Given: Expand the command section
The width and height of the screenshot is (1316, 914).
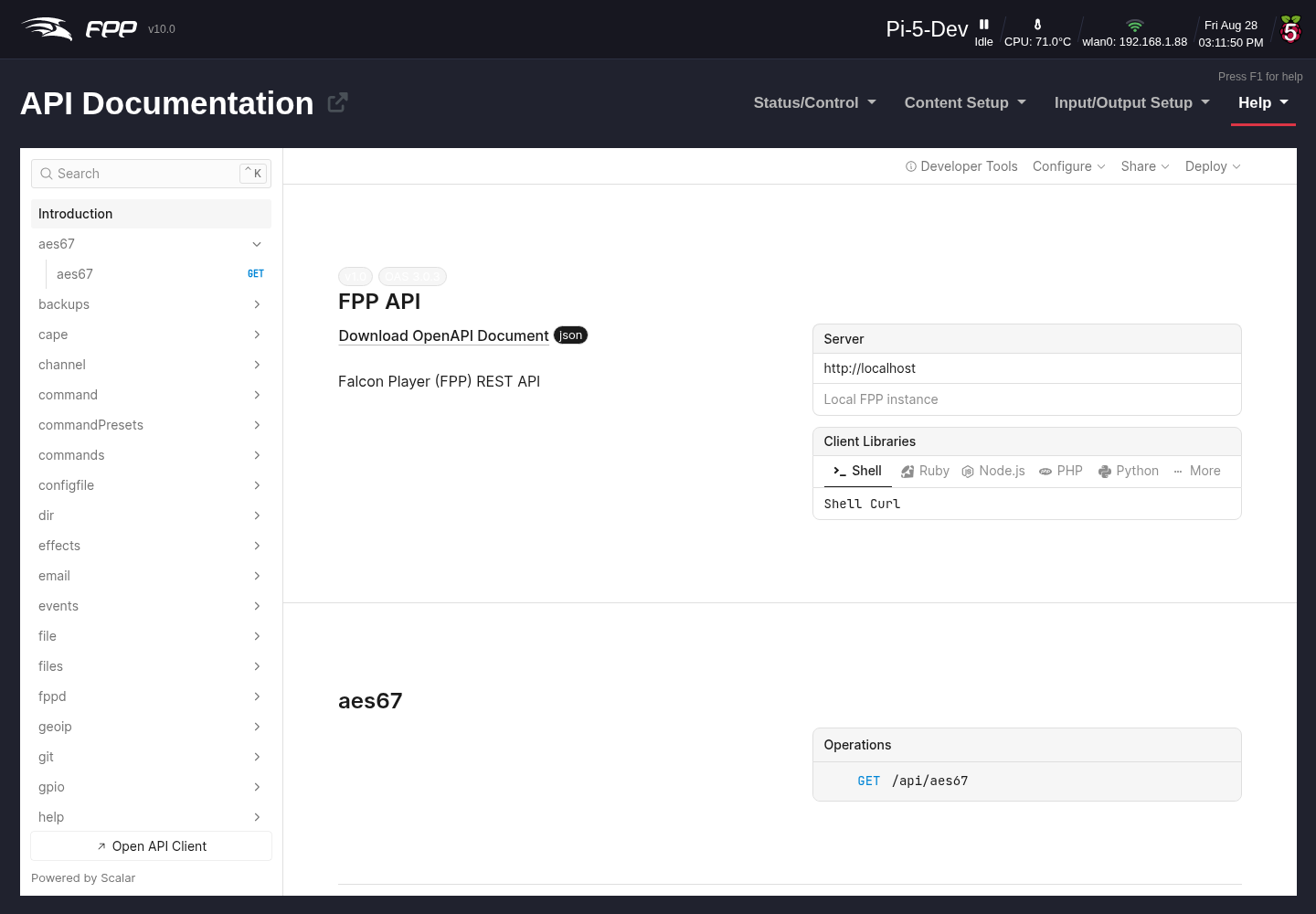Looking at the screenshot, I should tap(151, 395).
